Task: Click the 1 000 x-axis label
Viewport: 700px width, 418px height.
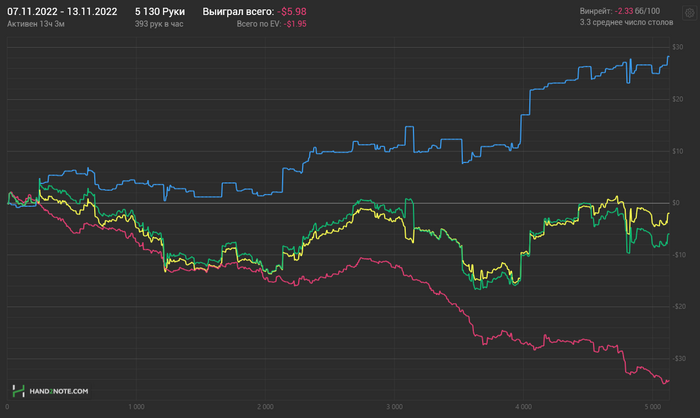Action: (136, 407)
